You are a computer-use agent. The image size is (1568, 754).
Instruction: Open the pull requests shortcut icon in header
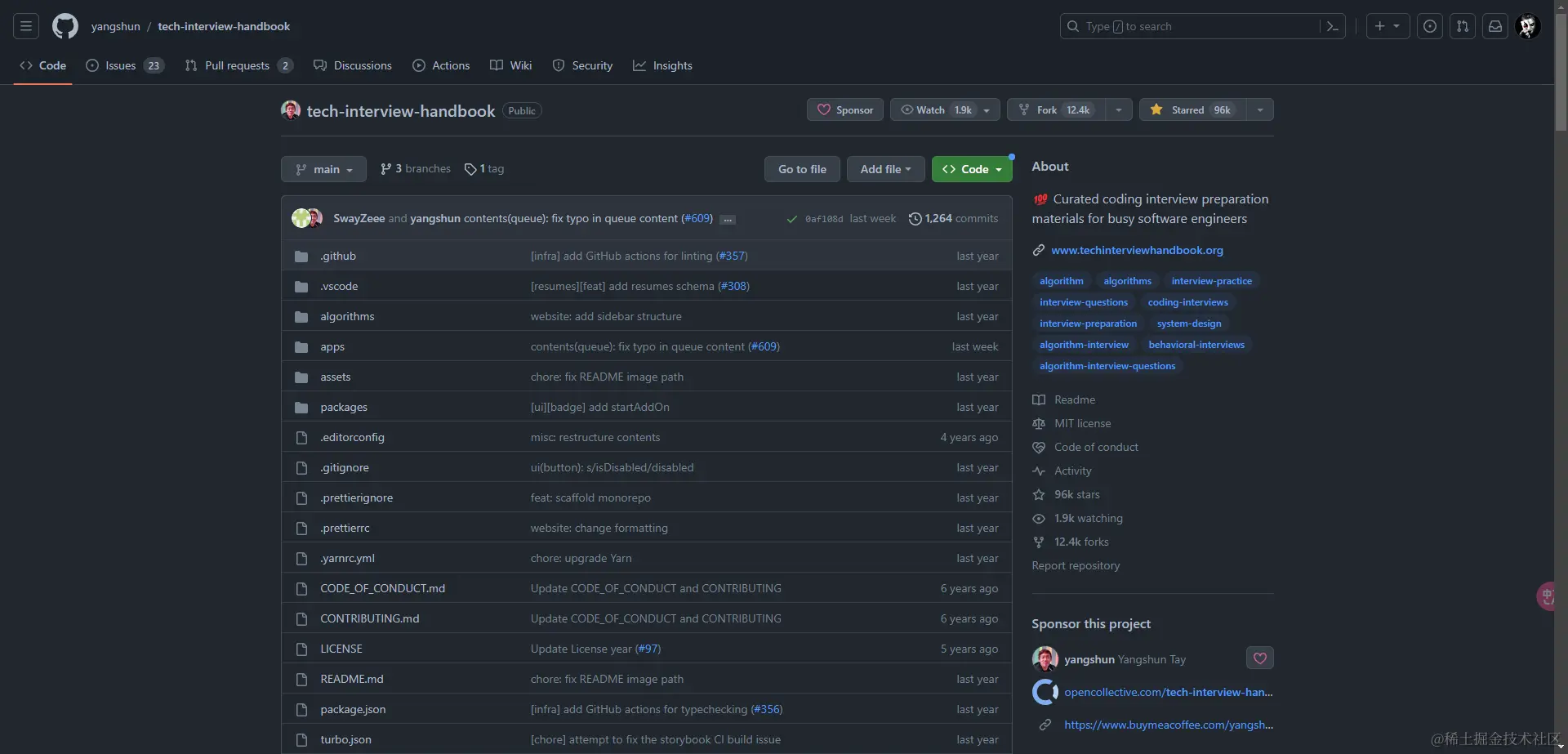[x=1463, y=26]
